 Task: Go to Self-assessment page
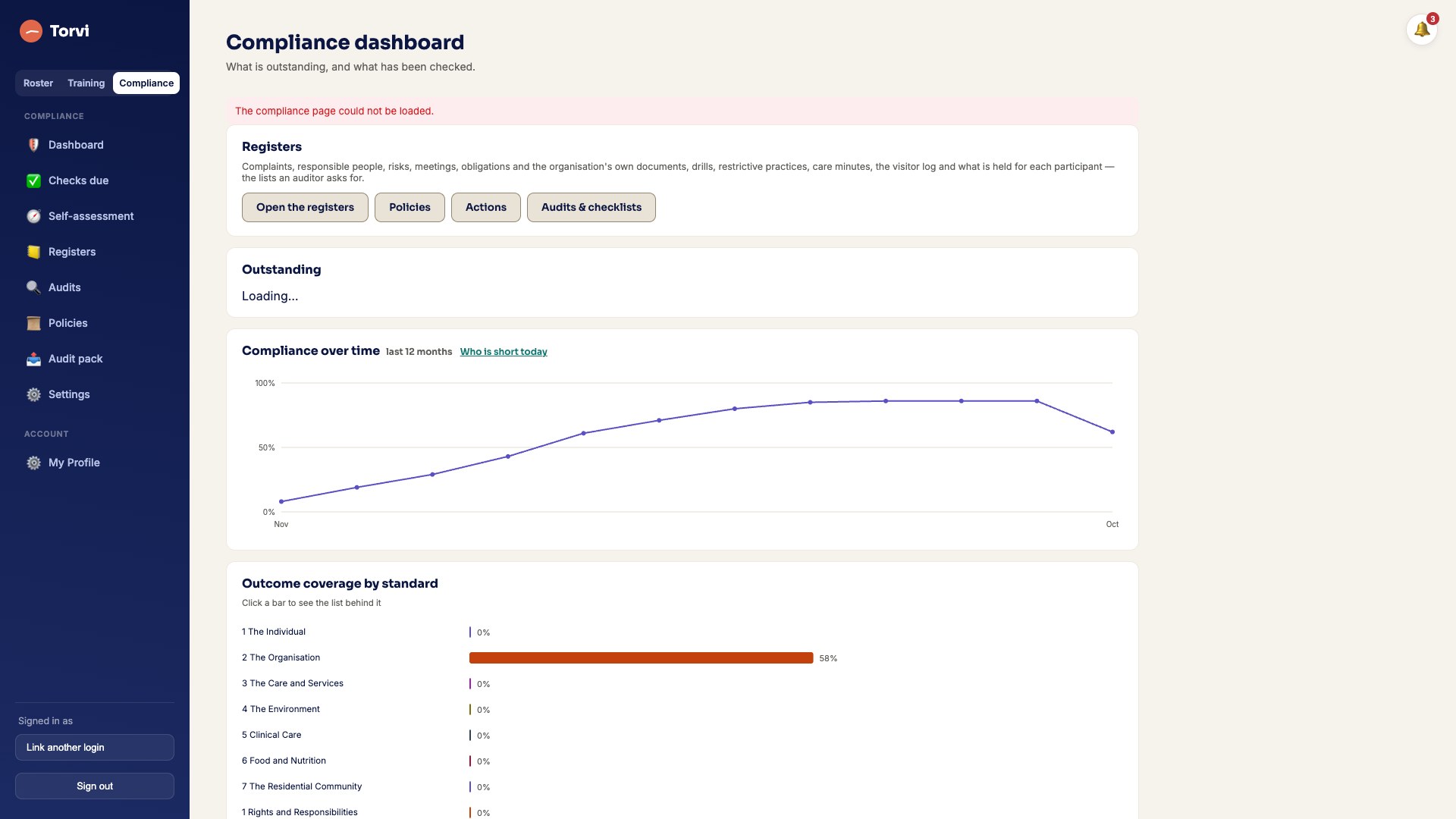(x=95, y=216)
